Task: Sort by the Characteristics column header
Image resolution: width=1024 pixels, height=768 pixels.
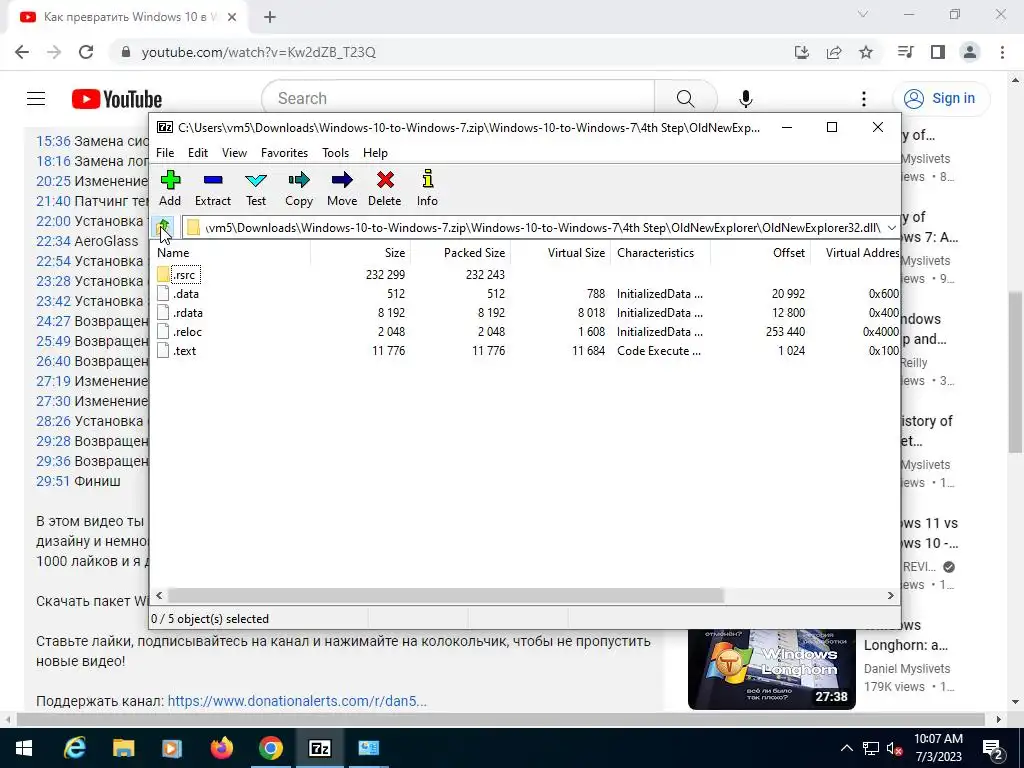Action: point(660,253)
